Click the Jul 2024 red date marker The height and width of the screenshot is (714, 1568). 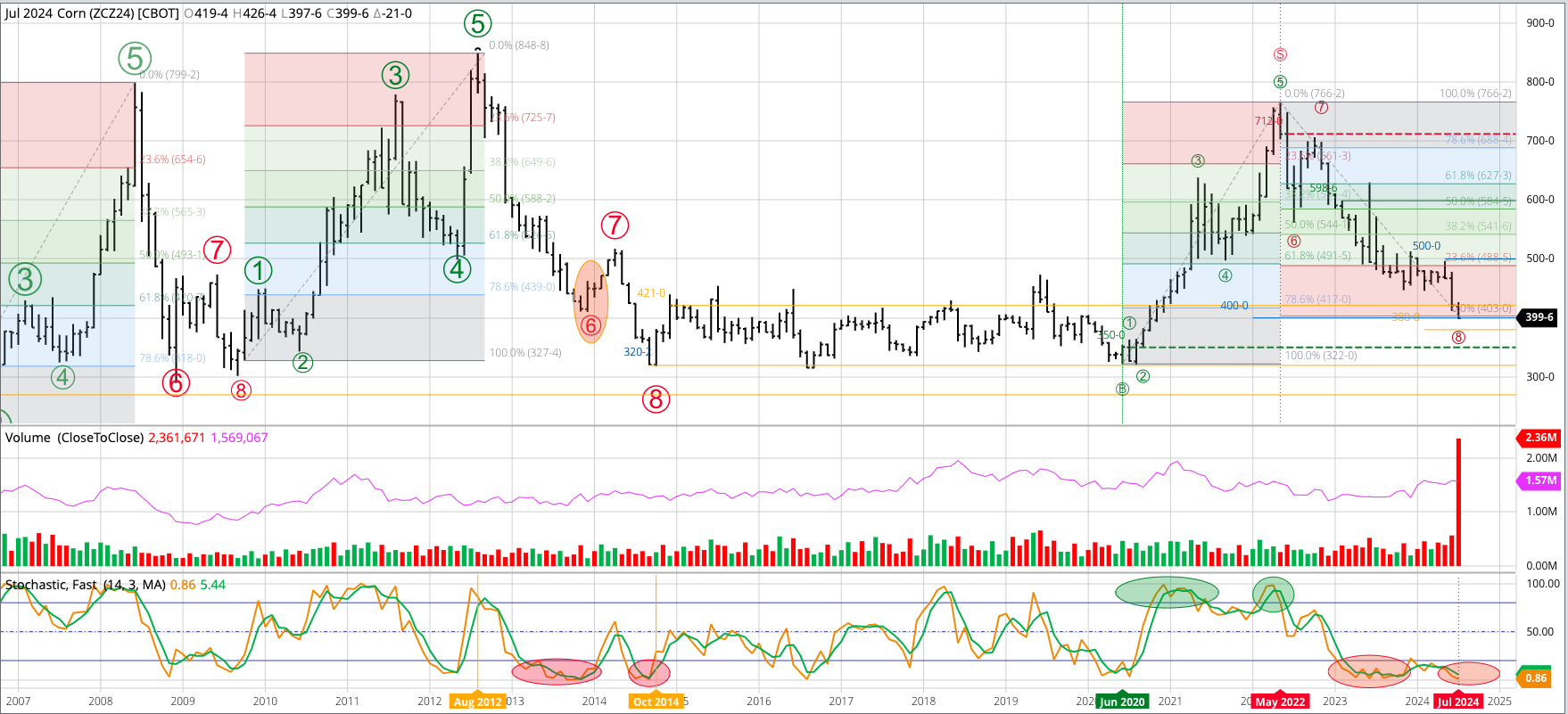coord(1458,702)
